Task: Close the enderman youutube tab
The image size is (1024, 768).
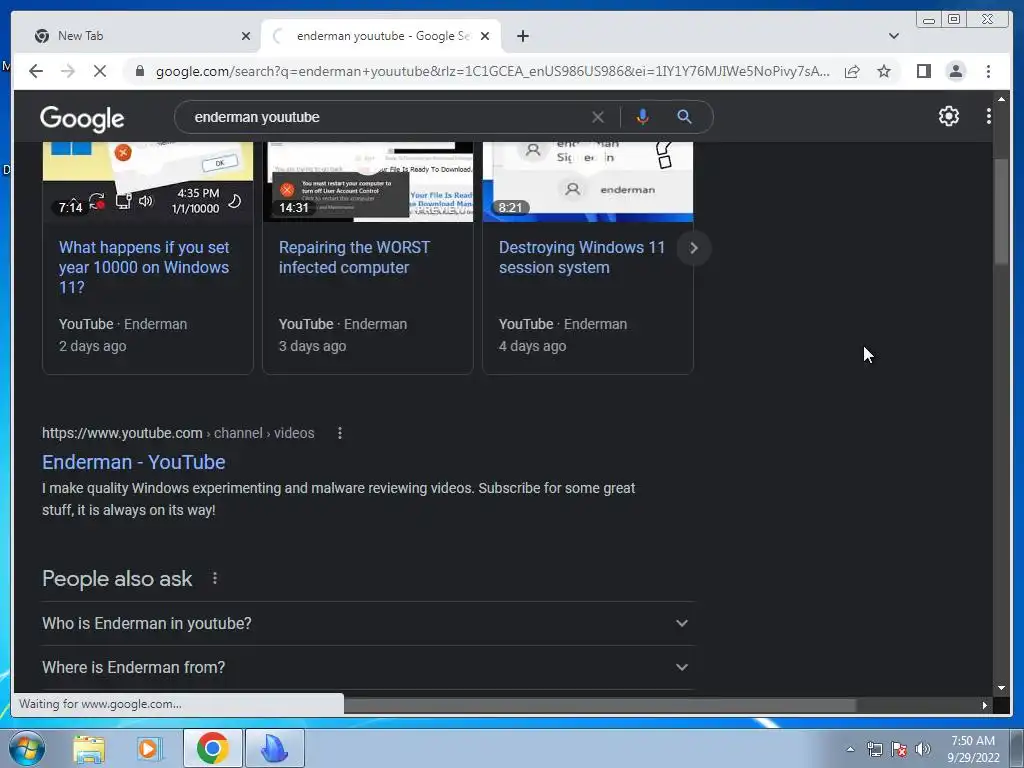Action: tap(485, 36)
